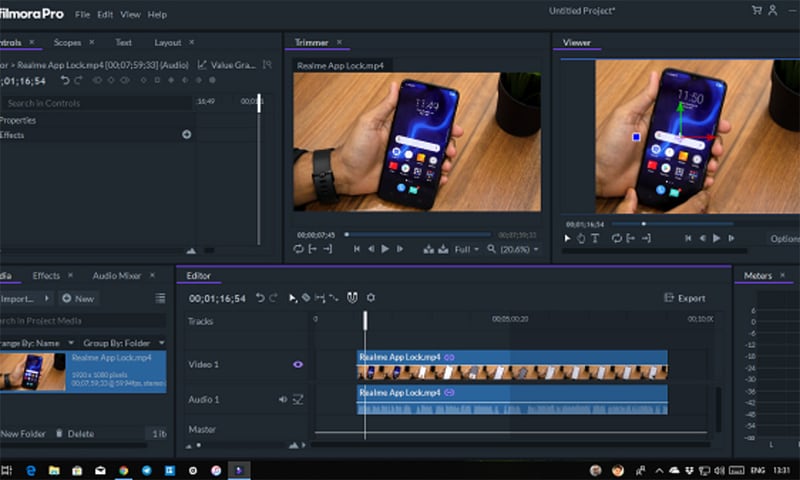Toggle loop playback in Trimmer
Image resolution: width=800 pixels, height=480 pixels.
click(x=298, y=249)
